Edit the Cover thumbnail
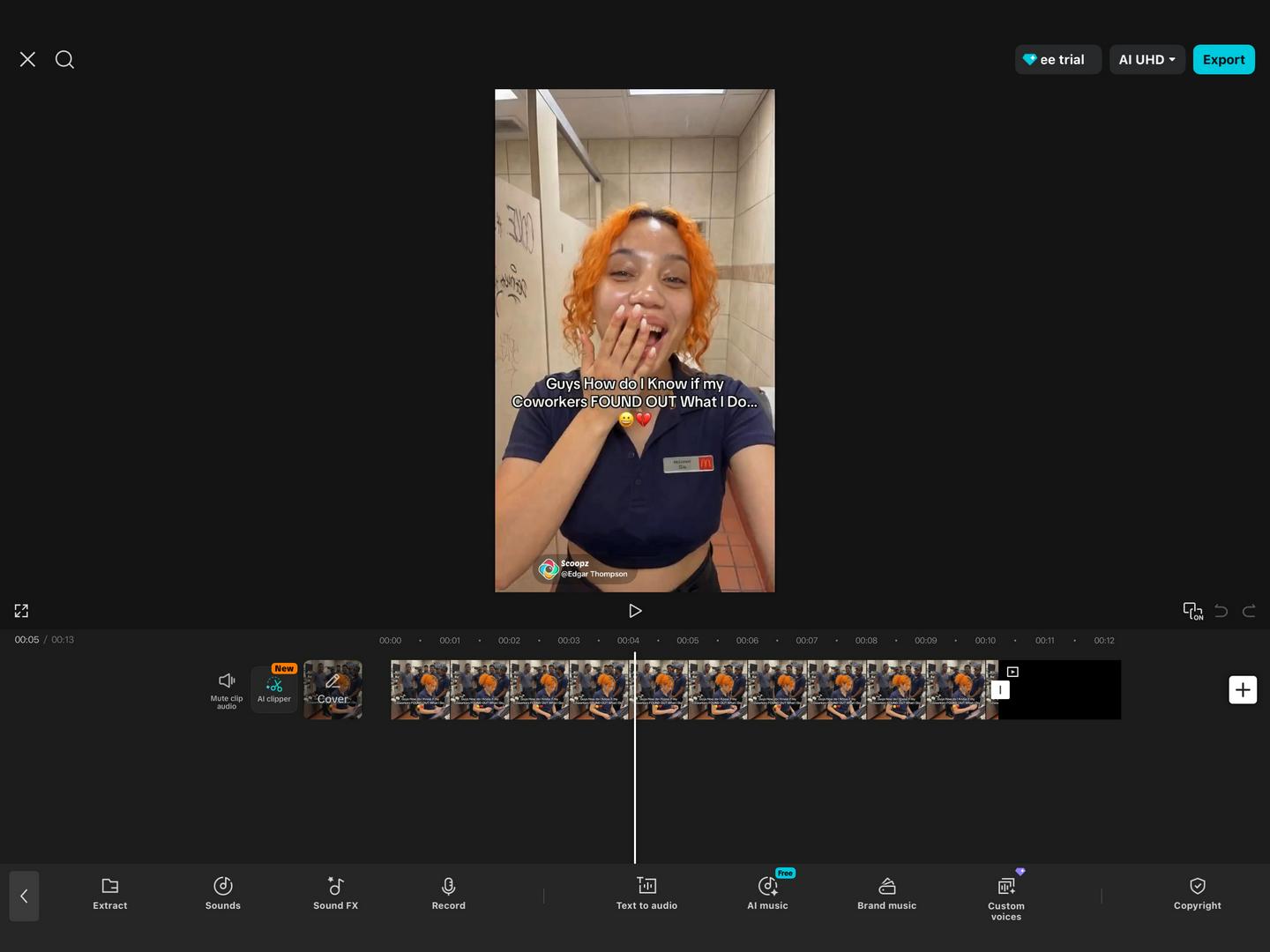 click(332, 689)
